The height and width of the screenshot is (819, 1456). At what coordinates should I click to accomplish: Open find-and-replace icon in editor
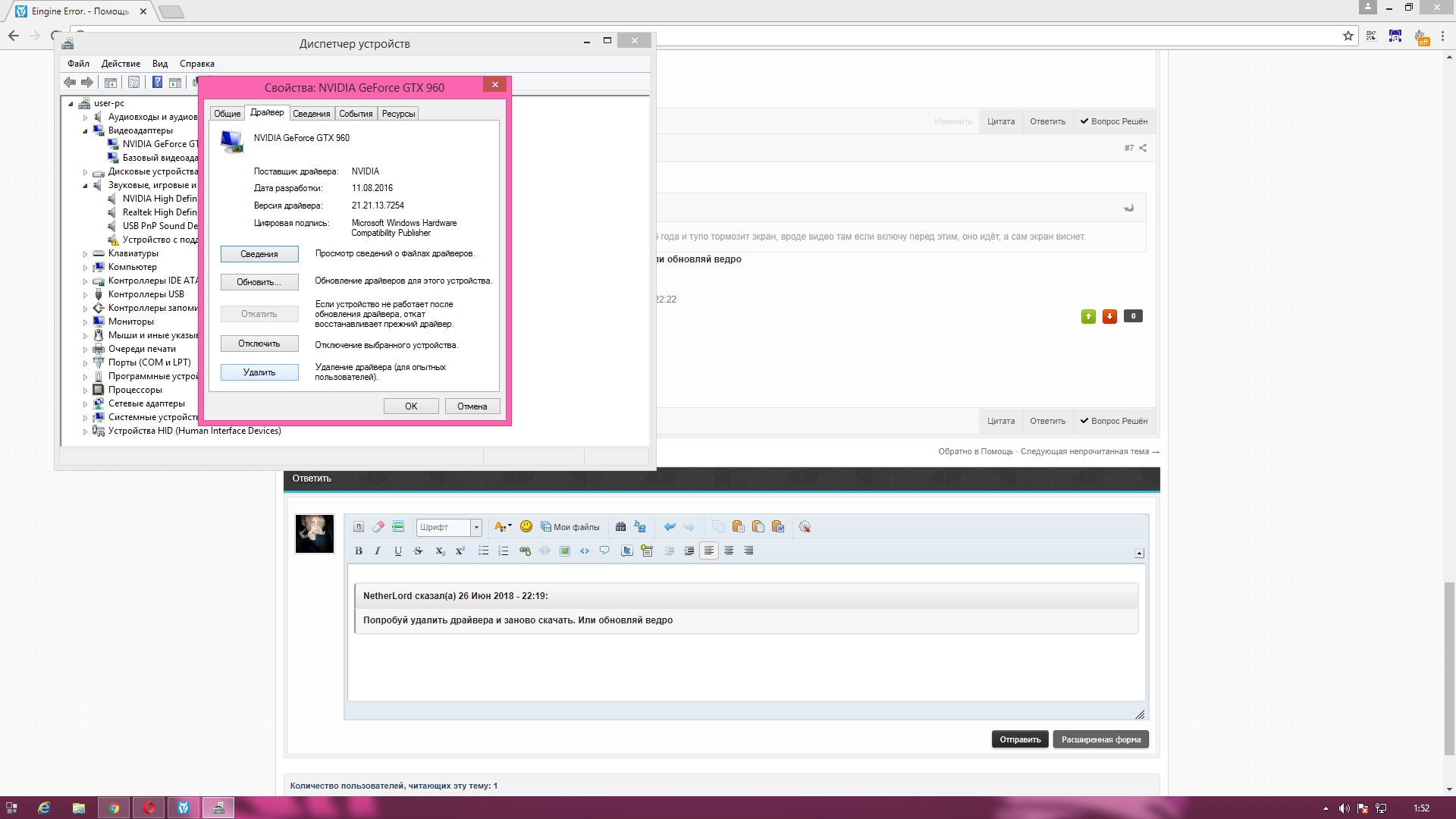(x=640, y=527)
